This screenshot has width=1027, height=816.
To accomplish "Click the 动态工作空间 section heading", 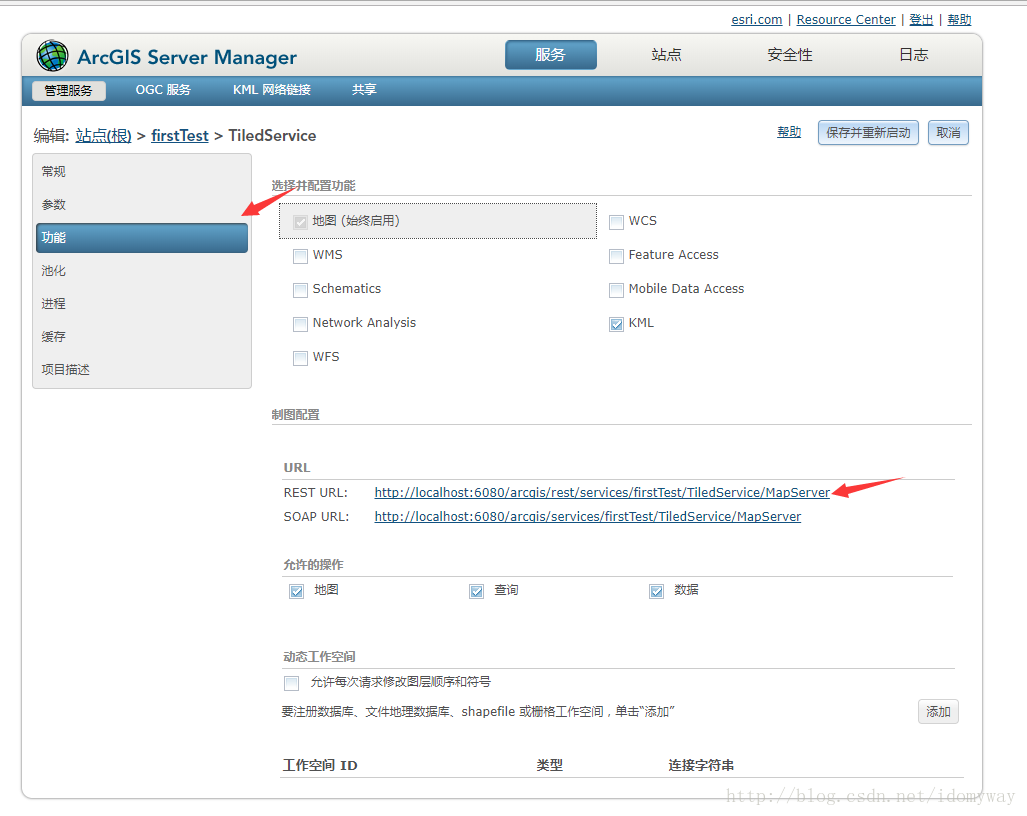I will pos(319,656).
